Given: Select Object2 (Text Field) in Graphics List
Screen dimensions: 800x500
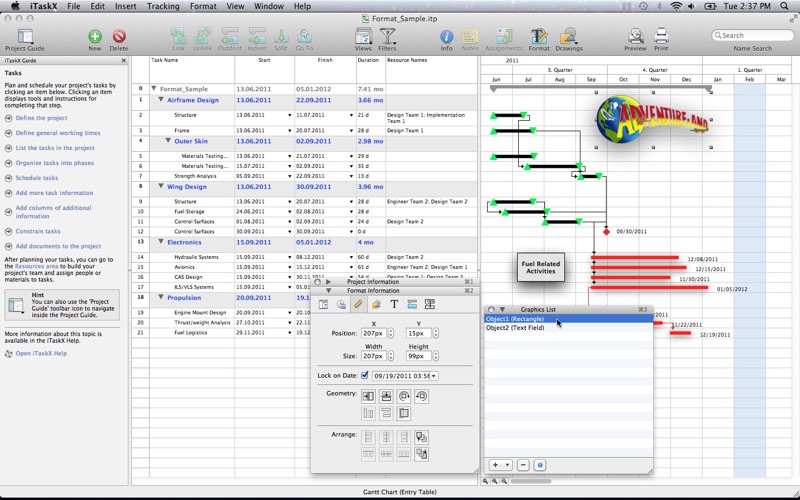Looking at the screenshot, I should tap(568, 328).
